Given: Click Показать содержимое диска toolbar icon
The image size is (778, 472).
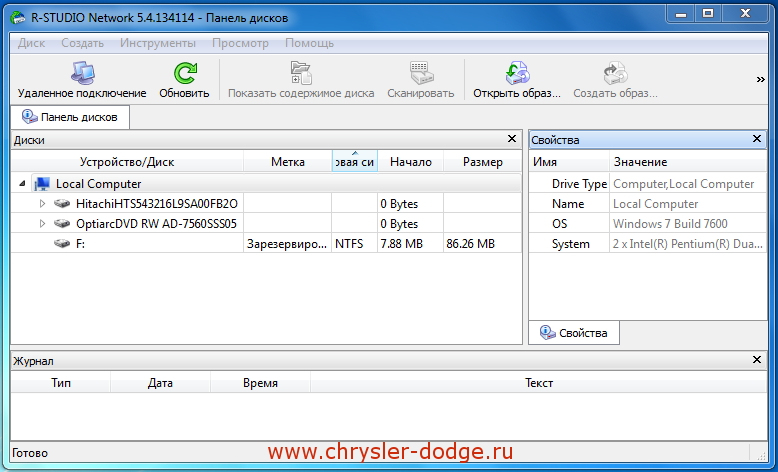Looking at the screenshot, I should tap(301, 73).
